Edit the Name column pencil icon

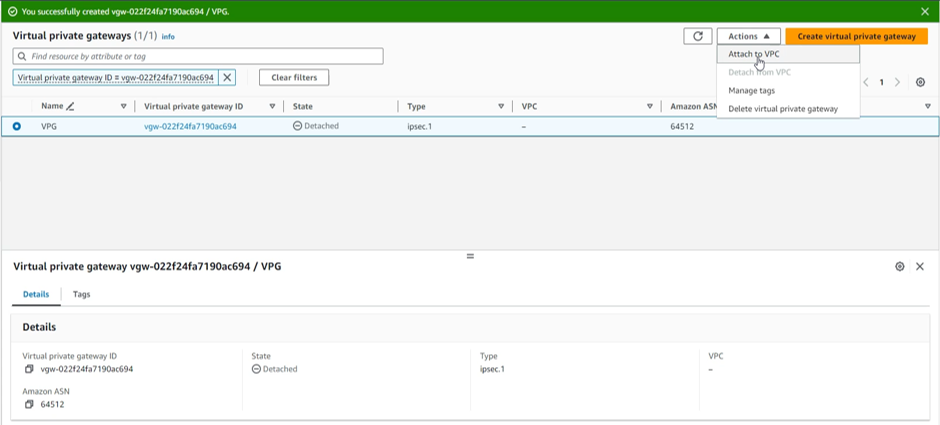click(71, 106)
